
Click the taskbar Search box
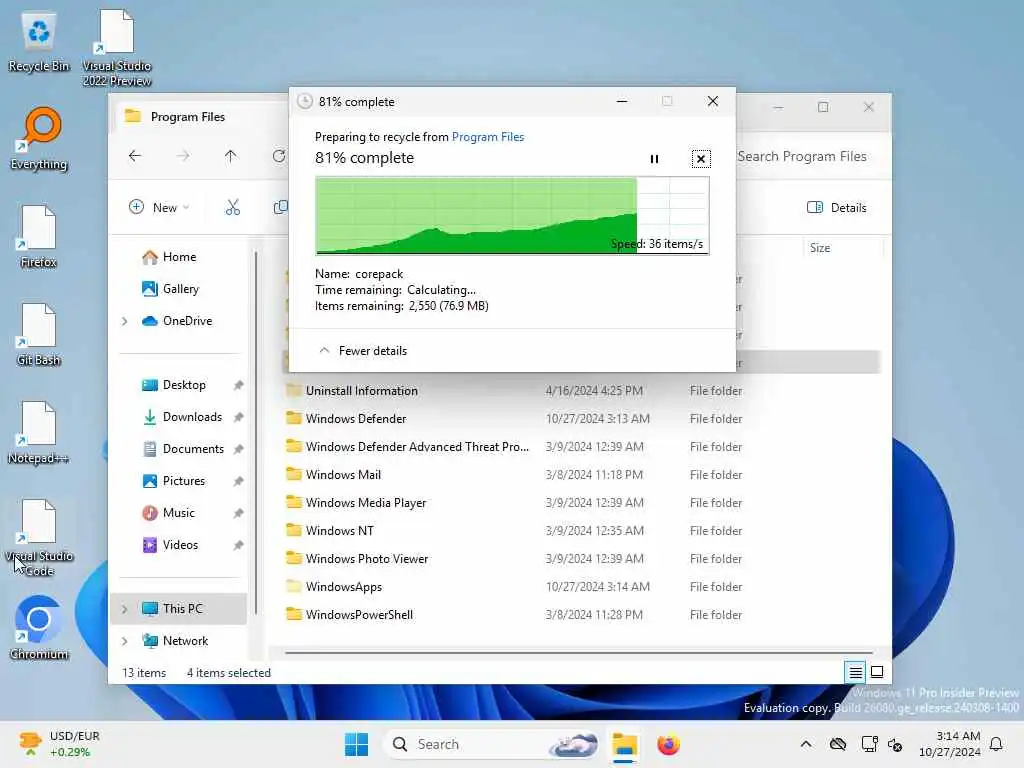click(x=491, y=744)
